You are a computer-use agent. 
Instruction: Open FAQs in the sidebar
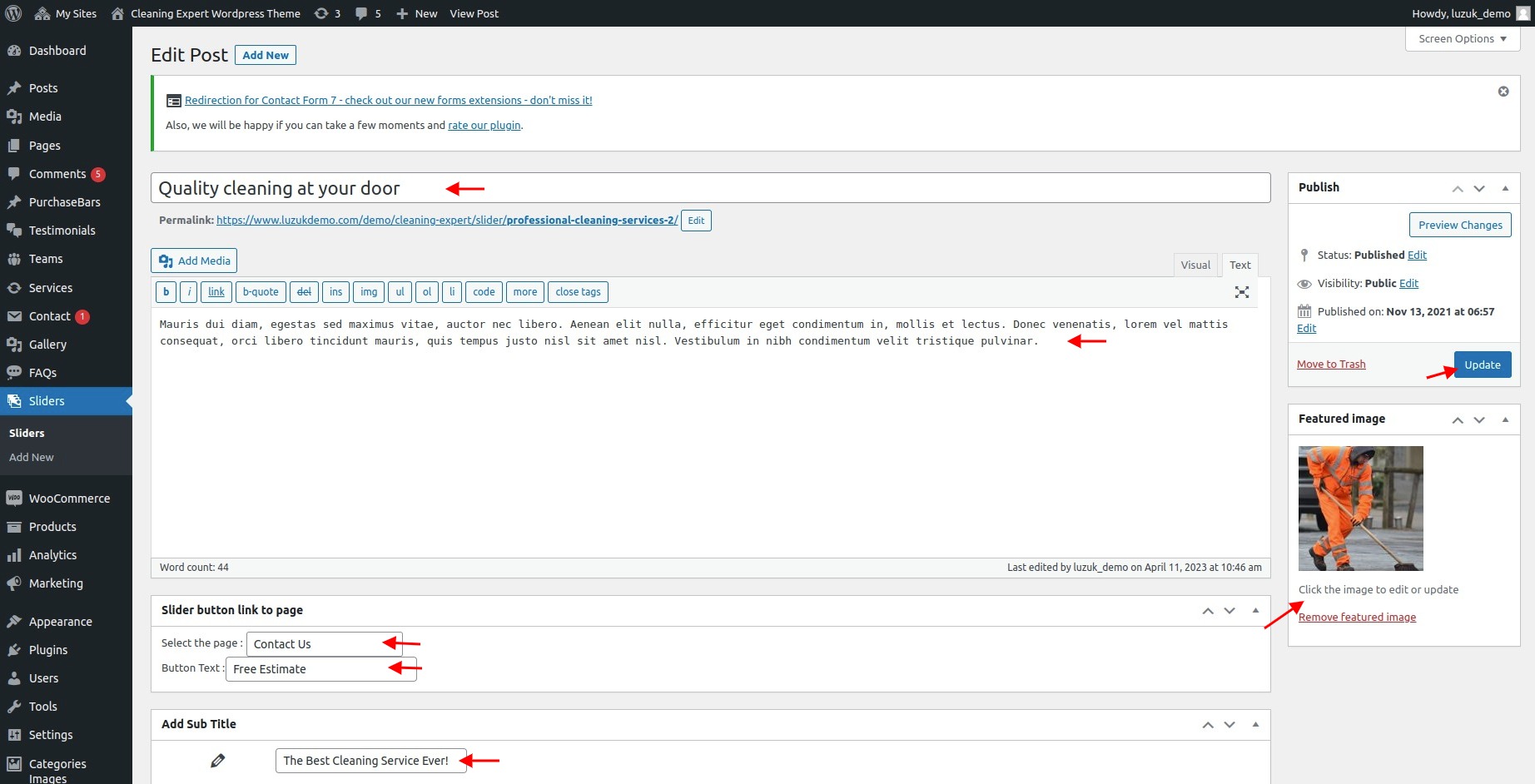point(66,373)
